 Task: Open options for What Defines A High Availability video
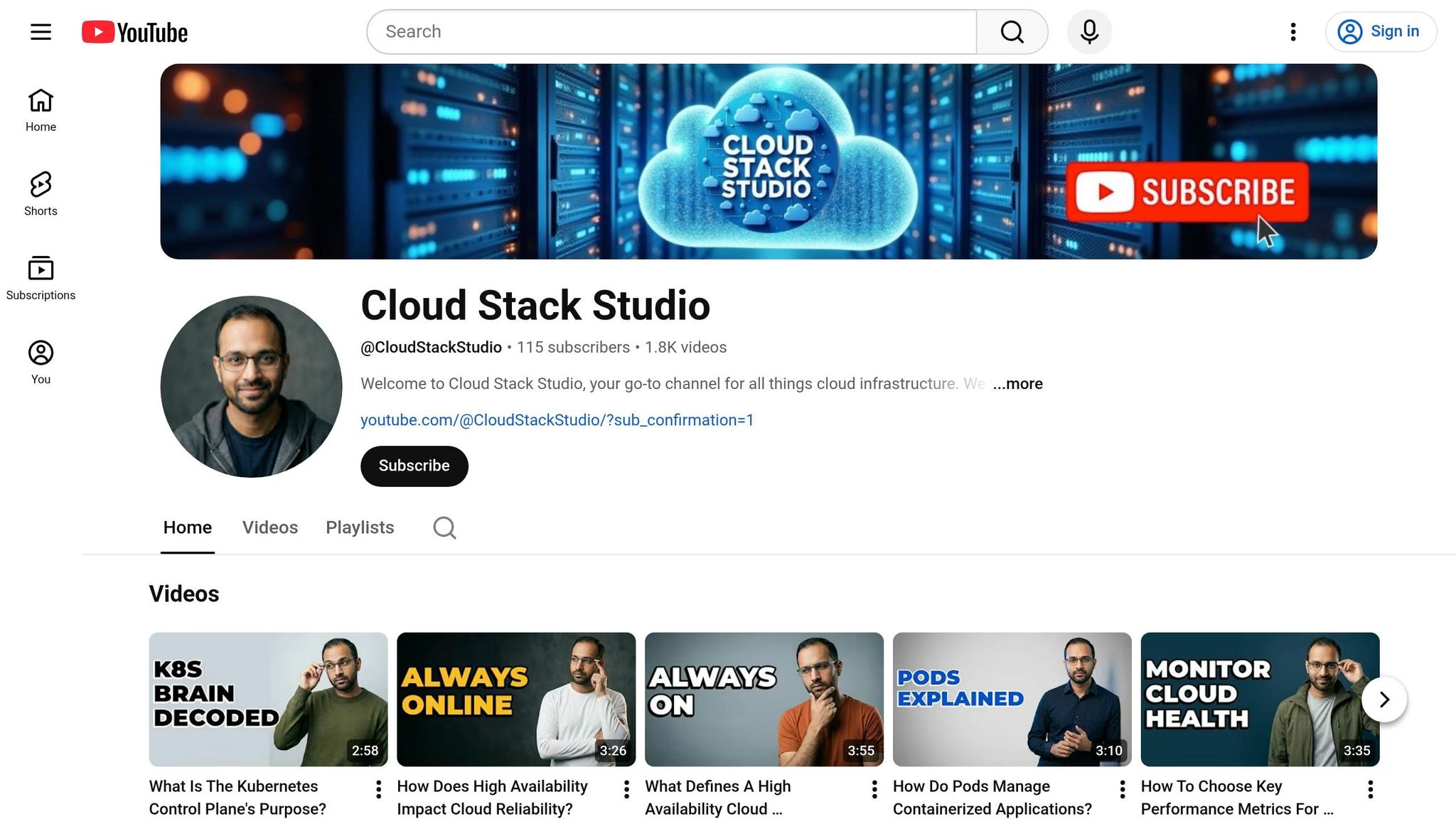pos(874,789)
